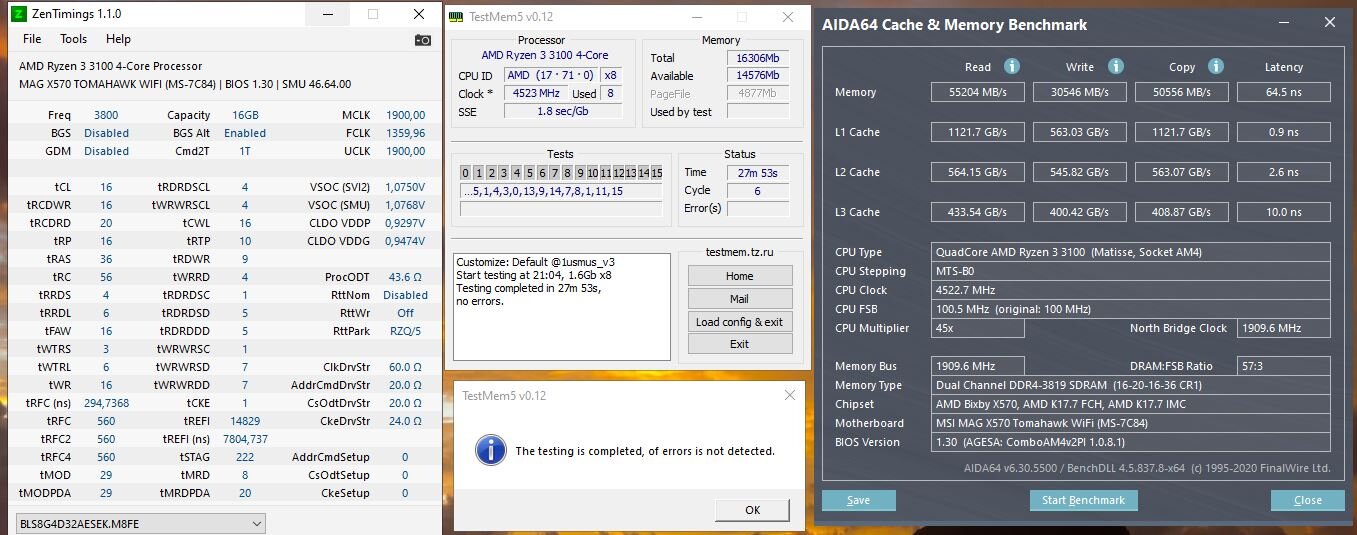Image resolution: width=1357 pixels, height=535 pixels.
Task: Click the GDM Disabled value
Action: [x=106, y=151]
